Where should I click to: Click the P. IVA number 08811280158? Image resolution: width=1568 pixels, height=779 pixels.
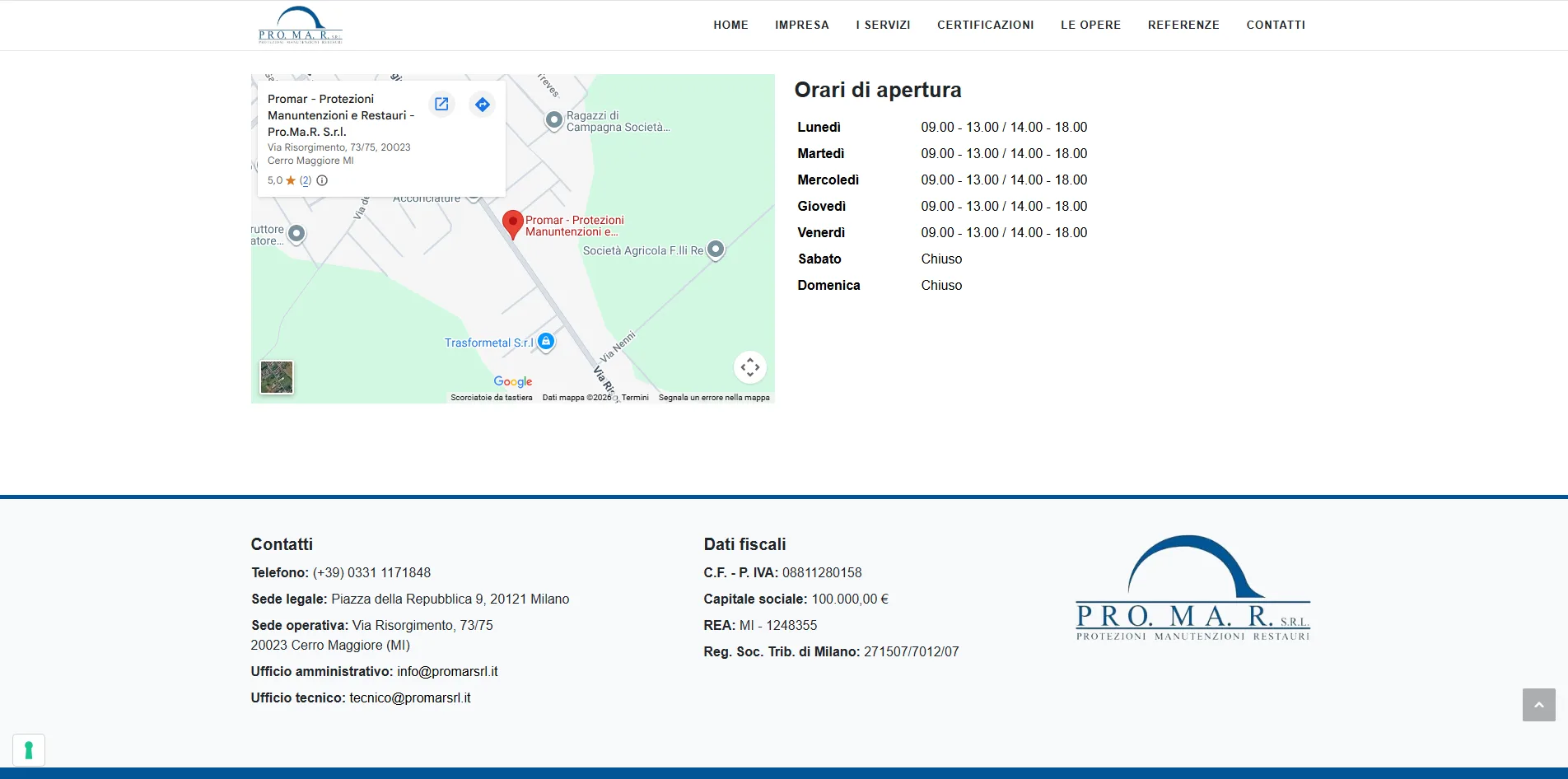[822, 572]
